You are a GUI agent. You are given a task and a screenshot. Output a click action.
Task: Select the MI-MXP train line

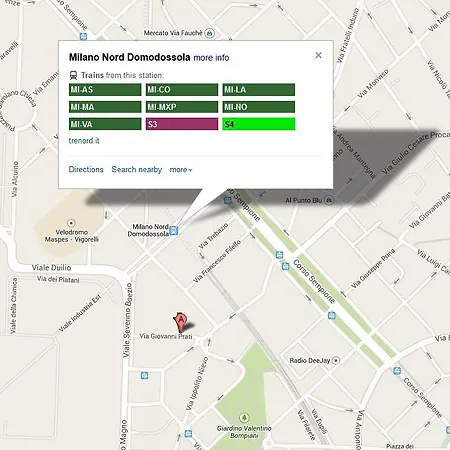pos(182,107)
